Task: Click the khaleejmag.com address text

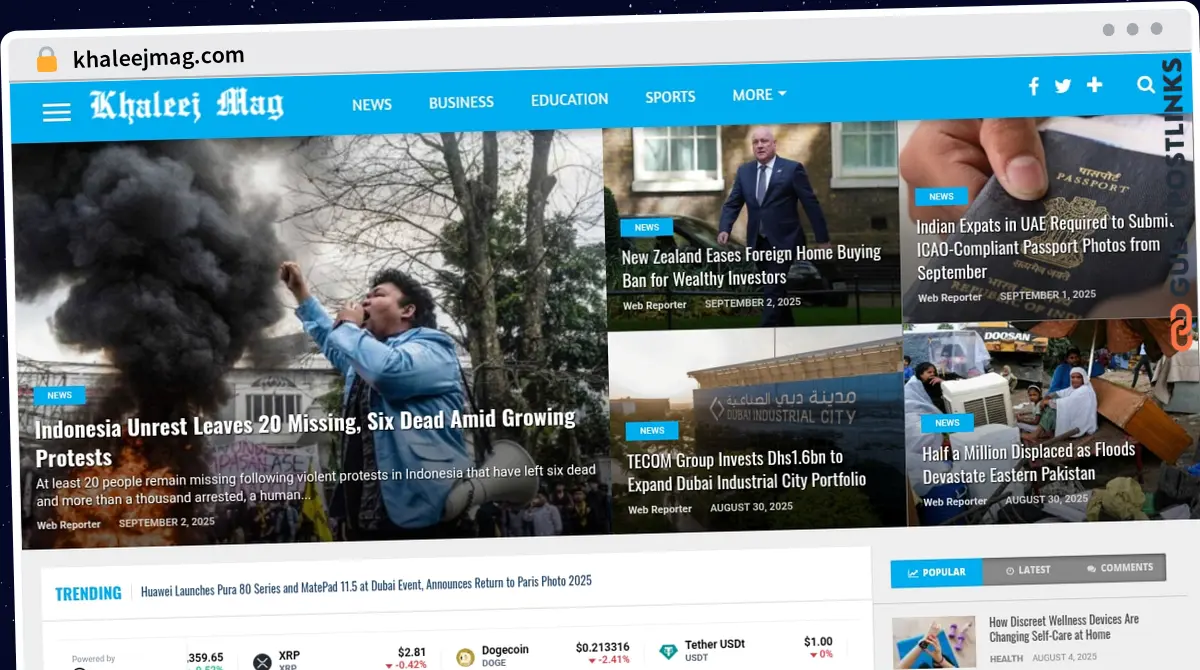Action: [x=159, y=57]
